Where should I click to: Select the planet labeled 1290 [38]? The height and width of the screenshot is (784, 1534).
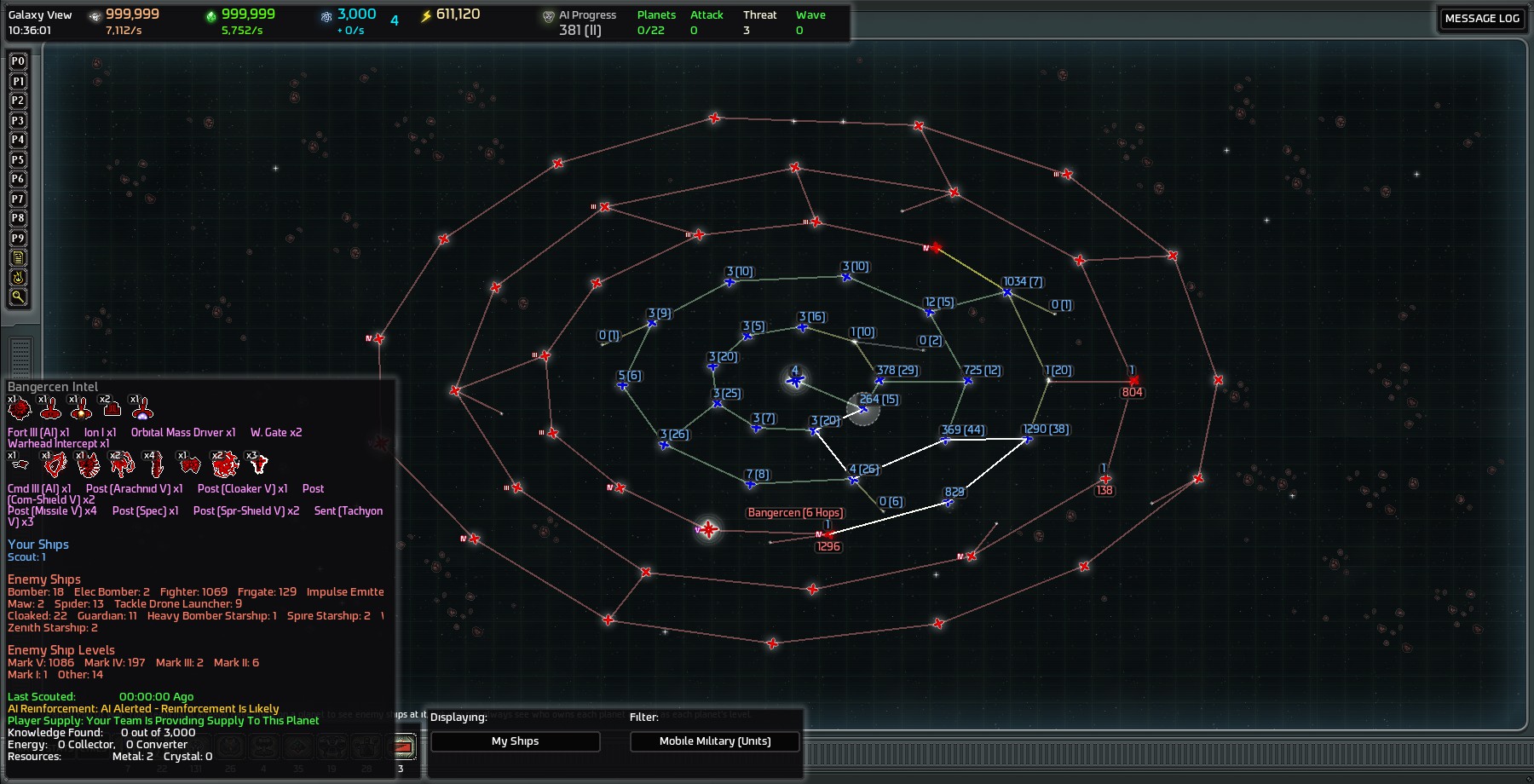(1027, 440)
